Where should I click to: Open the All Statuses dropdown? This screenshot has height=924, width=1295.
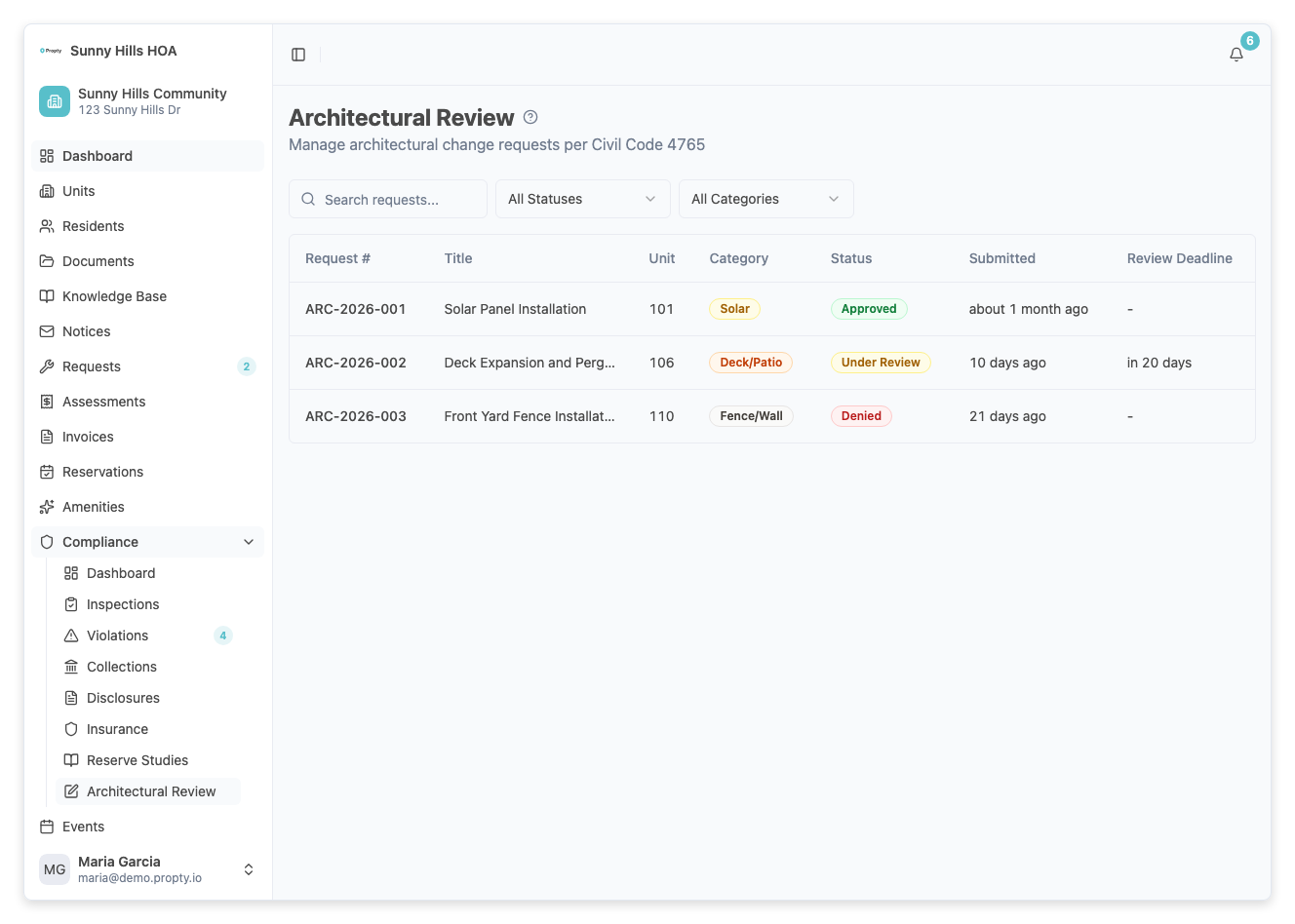tap(582, 199)
